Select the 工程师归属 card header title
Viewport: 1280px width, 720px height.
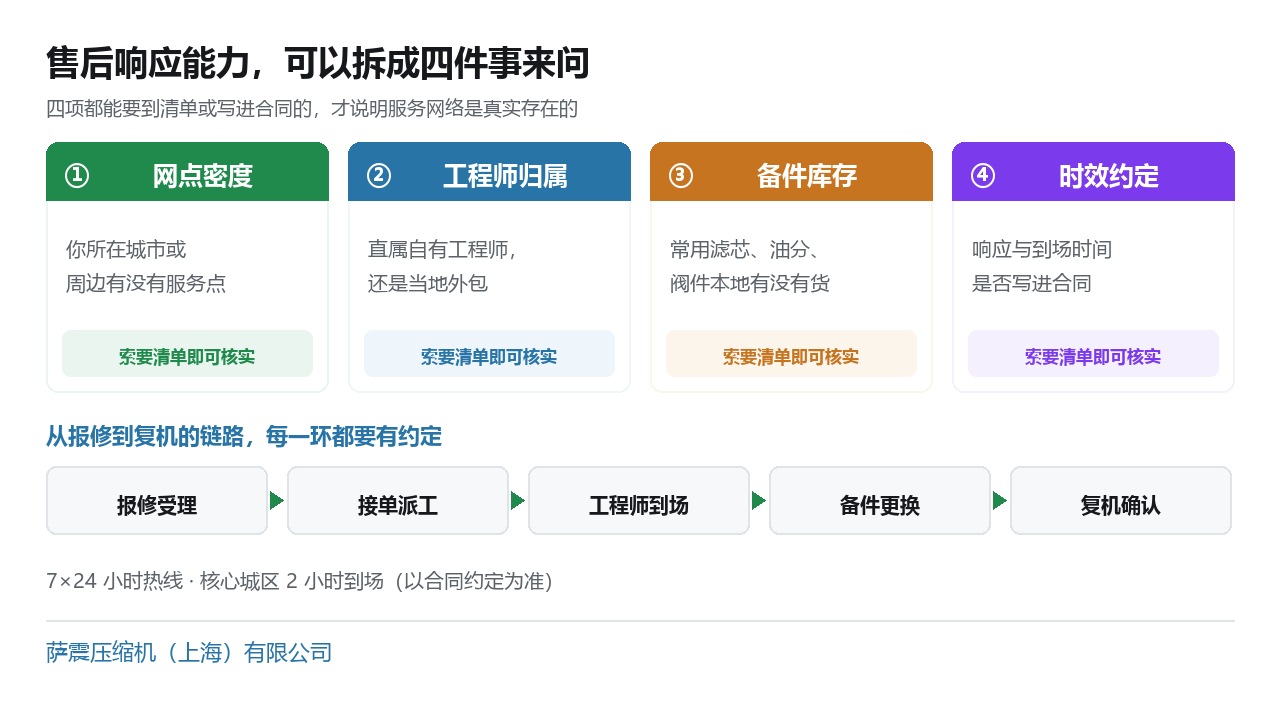(505, 176)
